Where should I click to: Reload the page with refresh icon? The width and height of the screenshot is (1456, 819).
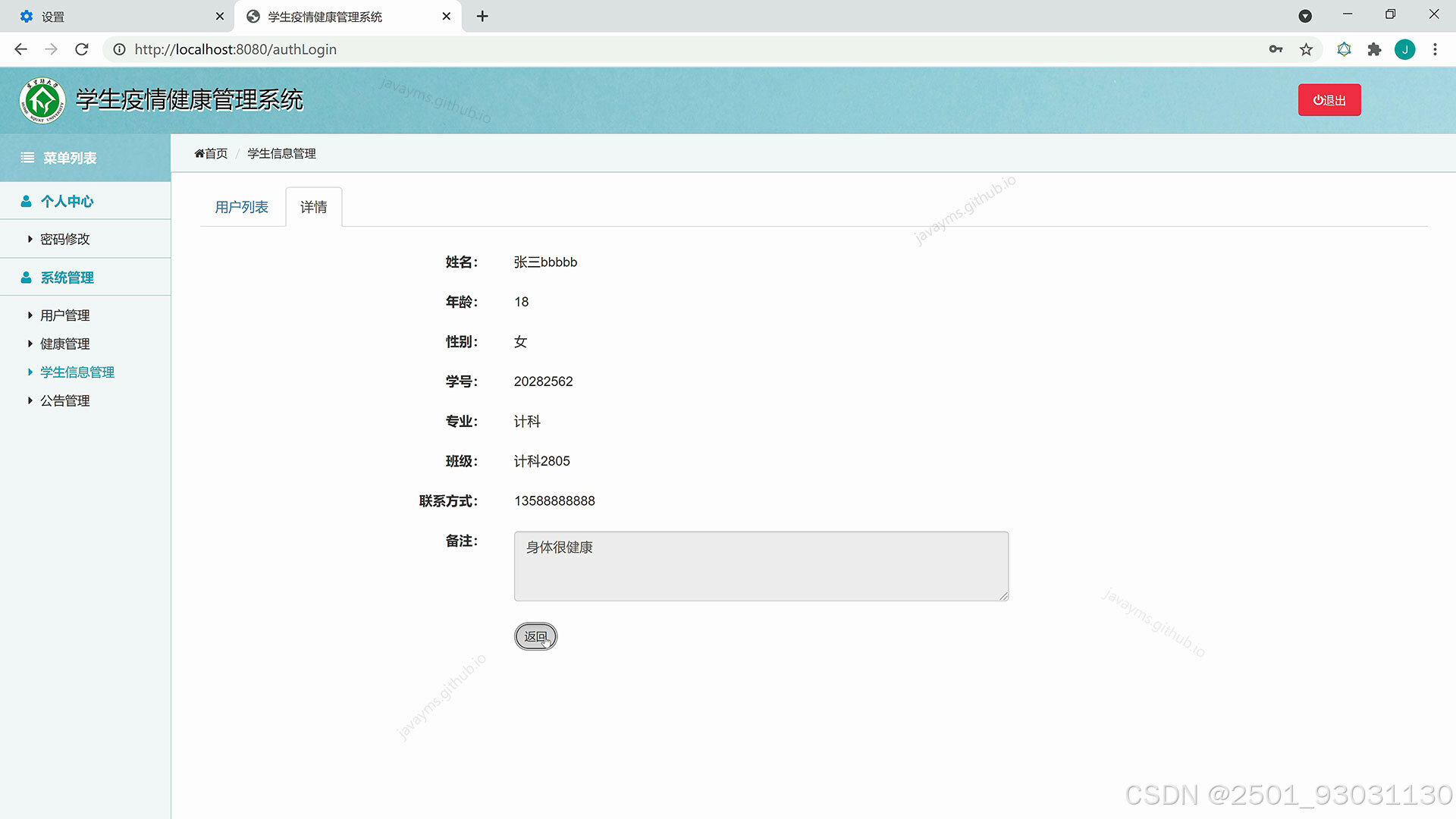(82, 49)
